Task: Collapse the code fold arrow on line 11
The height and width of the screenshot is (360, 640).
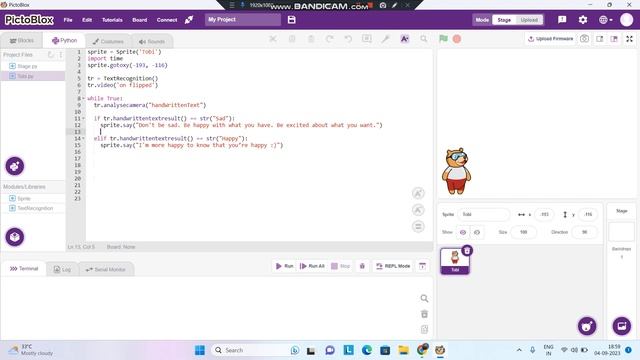Action: click(84, 118)
